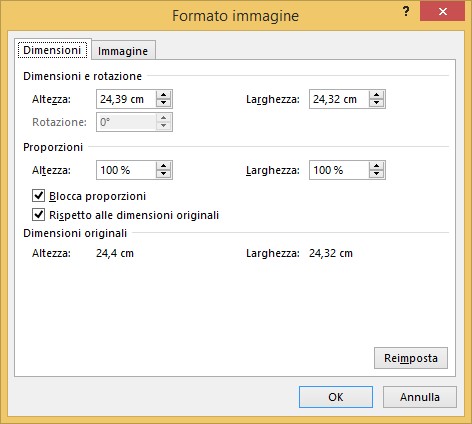Toggle Rispetto alle dimensioni originali checkbox
The height and width of the screenshot is (424, 472).
pos(38,215)
